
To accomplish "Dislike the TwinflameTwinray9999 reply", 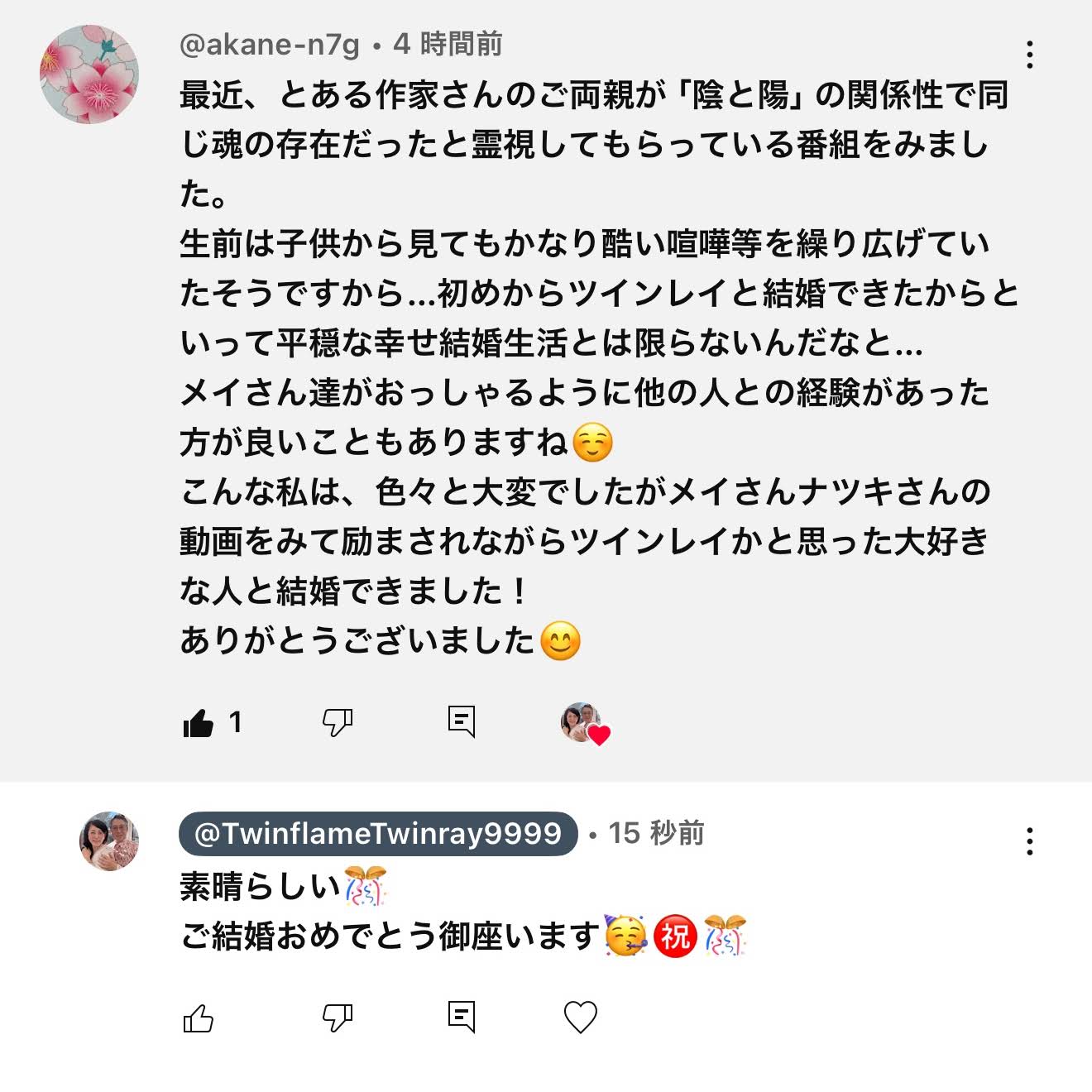I will pos(338,1018).
